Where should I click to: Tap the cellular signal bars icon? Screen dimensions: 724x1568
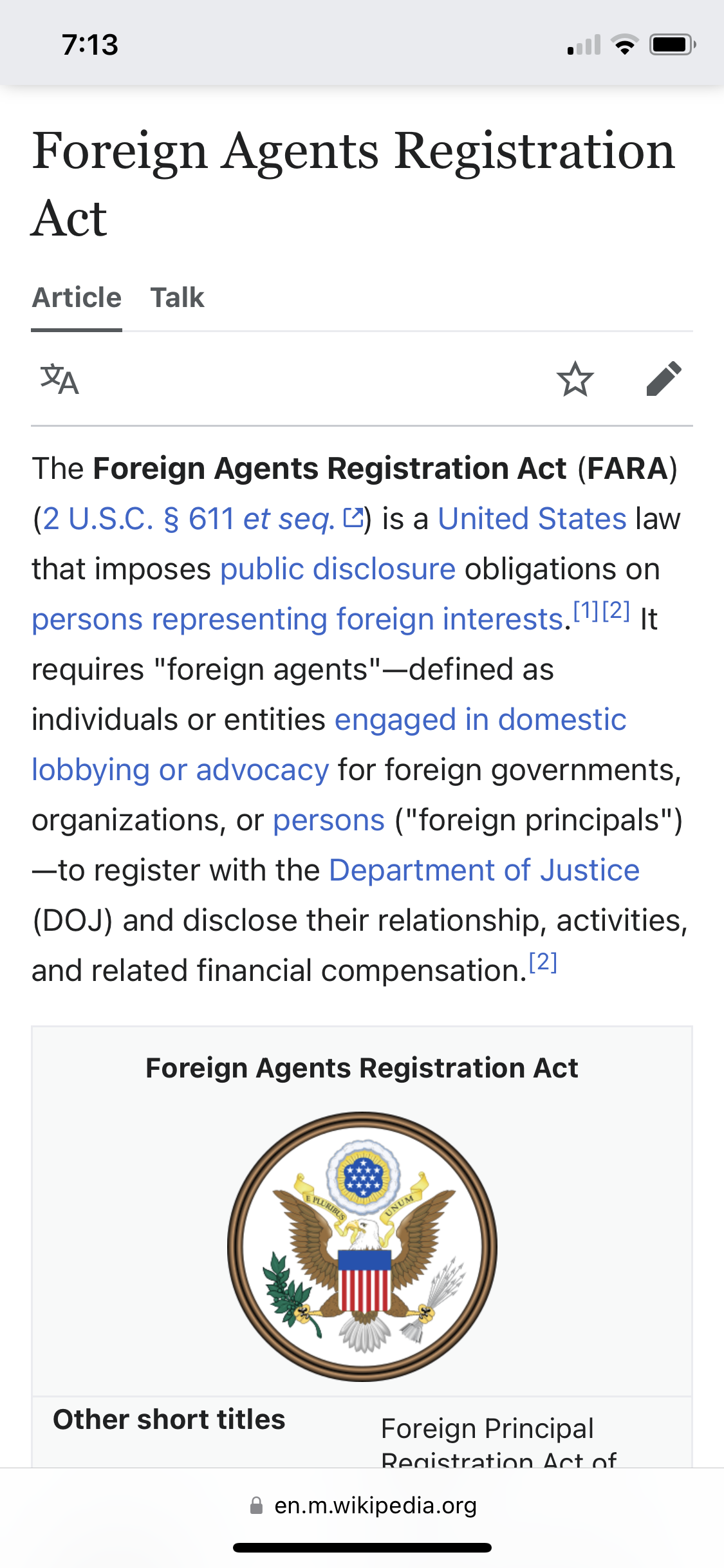click(584, 45)
